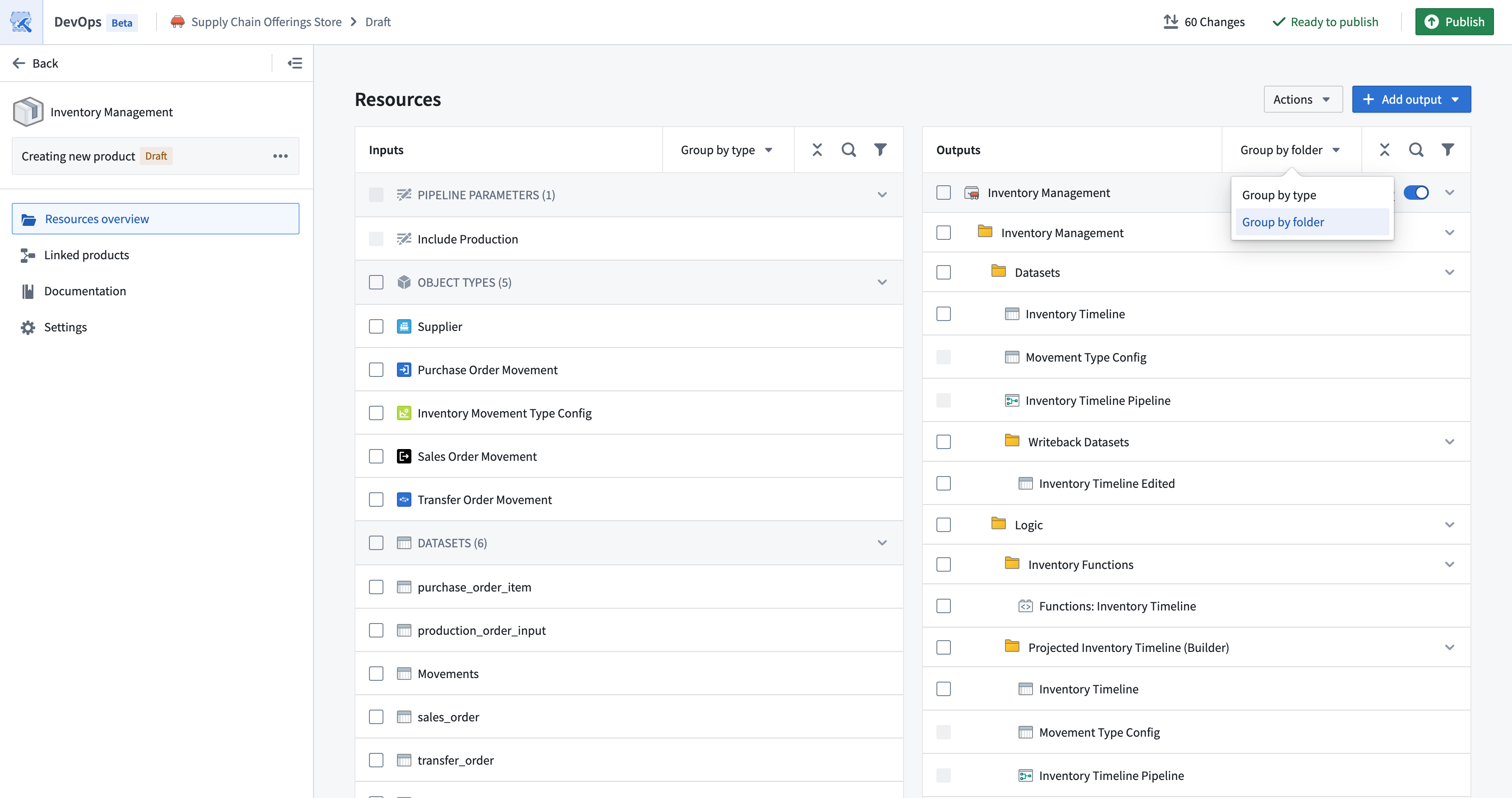
Task: Click the Functions: Inventory Timeline code icon
Action: [x=1025, y=606]
